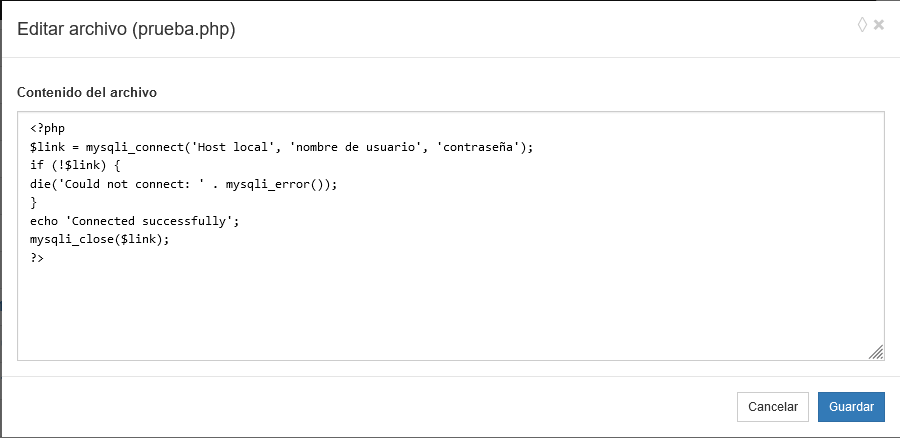Click the 'Contenido del archivo' label
The width and height of the screenshot is (900, 438).
87,92
